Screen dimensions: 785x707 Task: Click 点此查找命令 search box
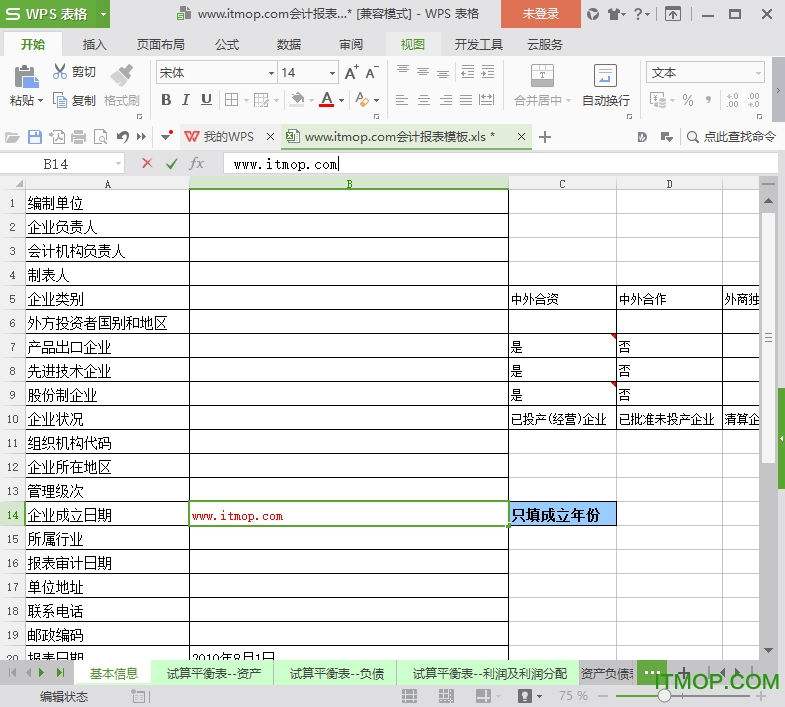(731, 137)
